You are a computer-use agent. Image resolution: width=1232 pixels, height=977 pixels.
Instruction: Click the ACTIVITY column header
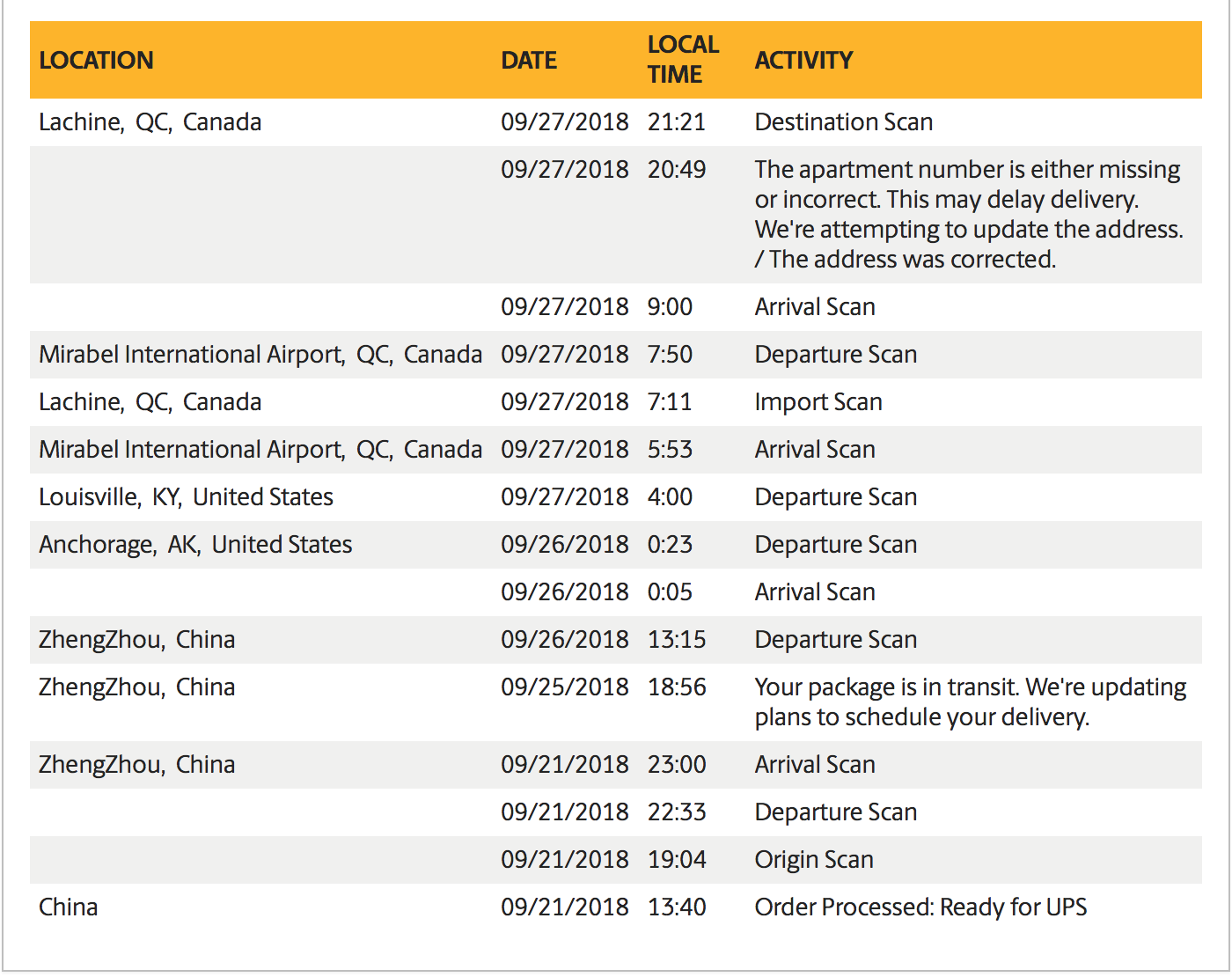[x=803, y=61]
